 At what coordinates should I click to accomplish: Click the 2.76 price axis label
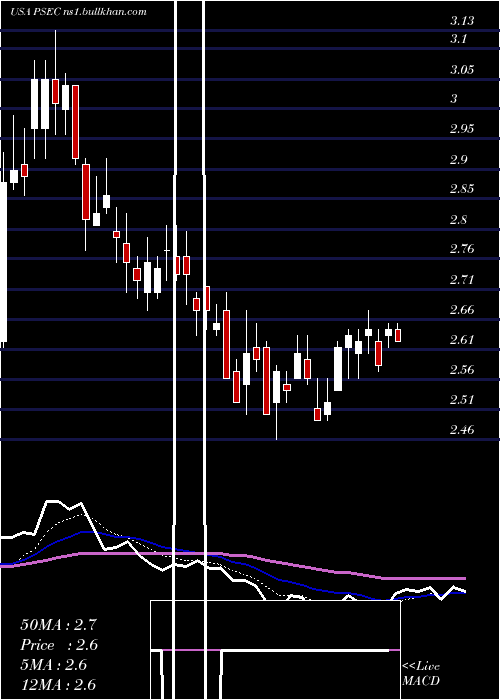tap(462, 249)
